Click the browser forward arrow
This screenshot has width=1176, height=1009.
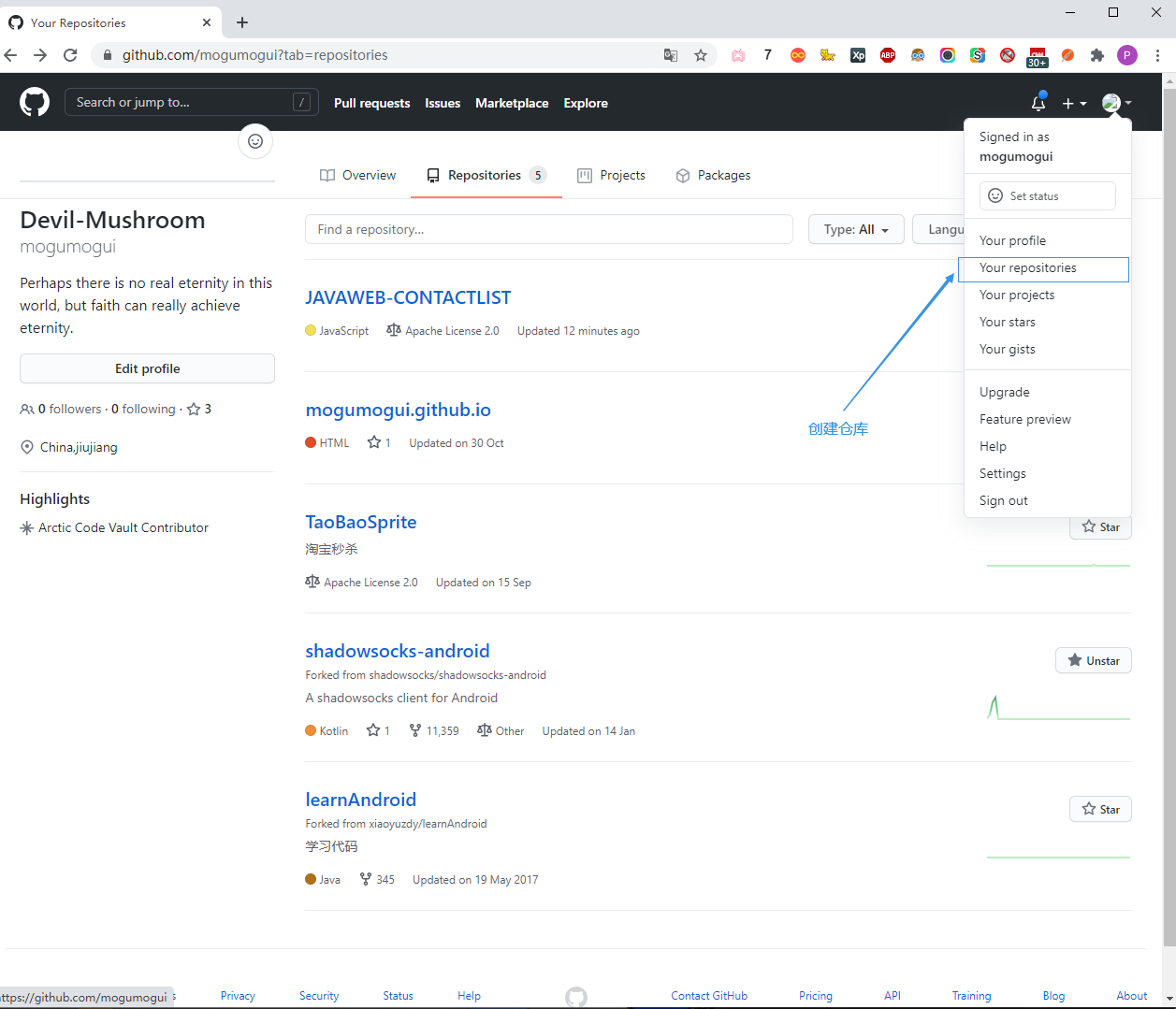[40, 55]
